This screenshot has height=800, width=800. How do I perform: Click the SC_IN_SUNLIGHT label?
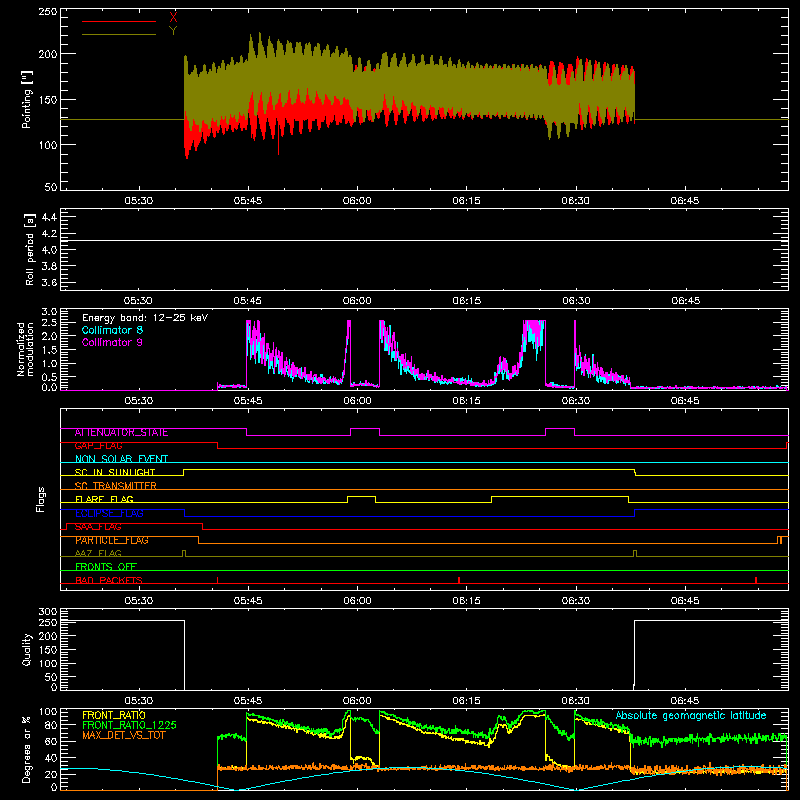click(x=115, y=472)
